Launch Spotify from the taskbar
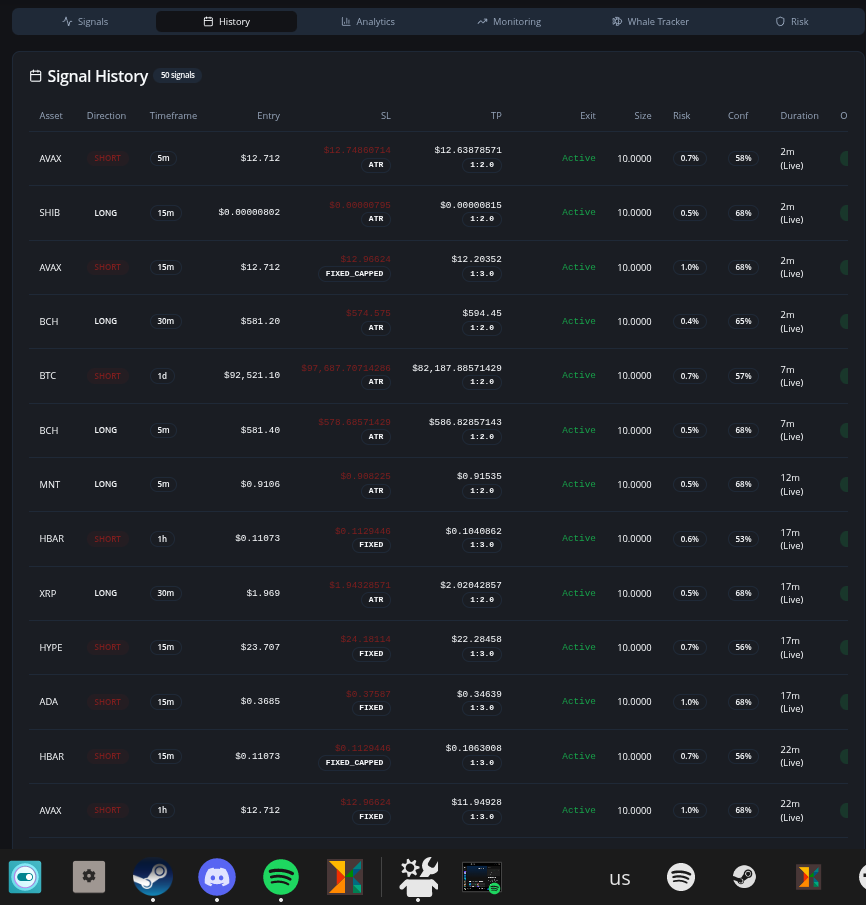Screen dimensions: 866x905 [x=280, y=877]
